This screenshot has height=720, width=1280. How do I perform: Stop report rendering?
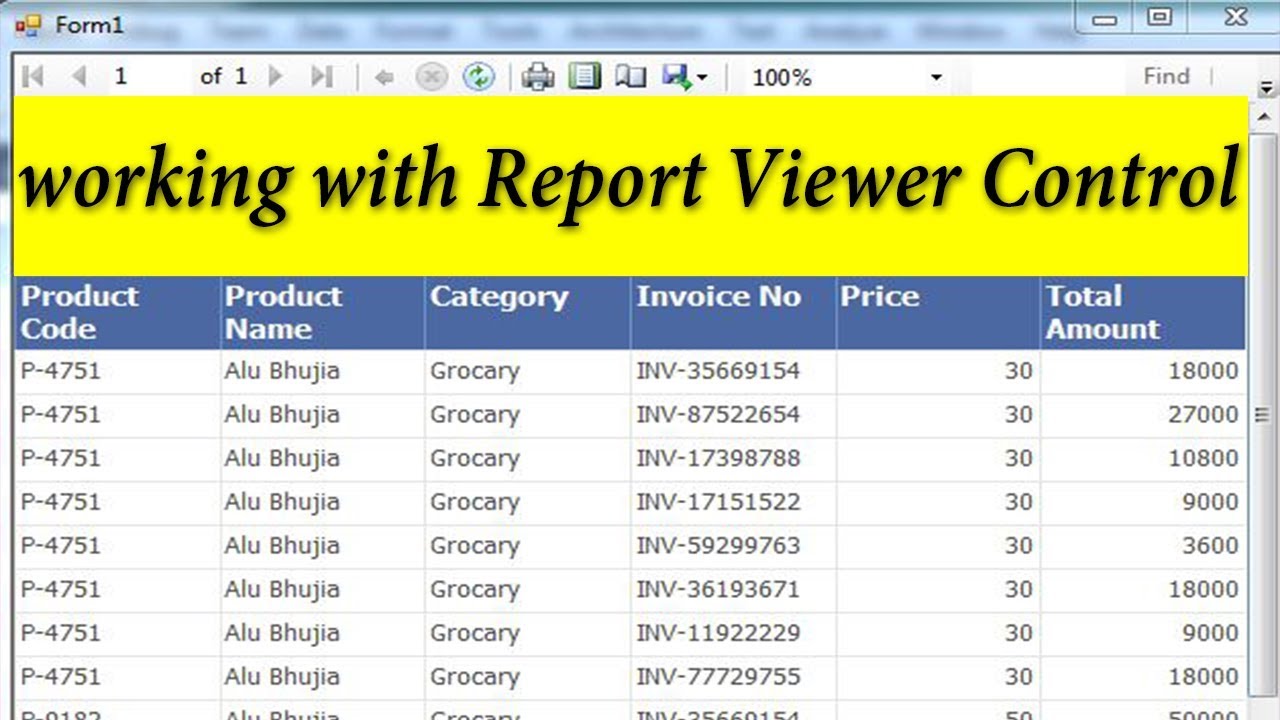pyautogui.click(x=431, y=77)
